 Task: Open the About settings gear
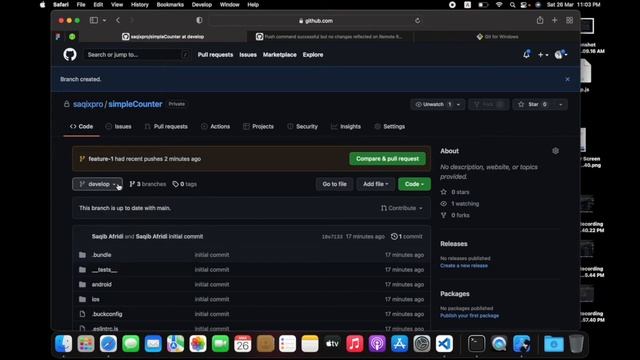coord(556,151)
